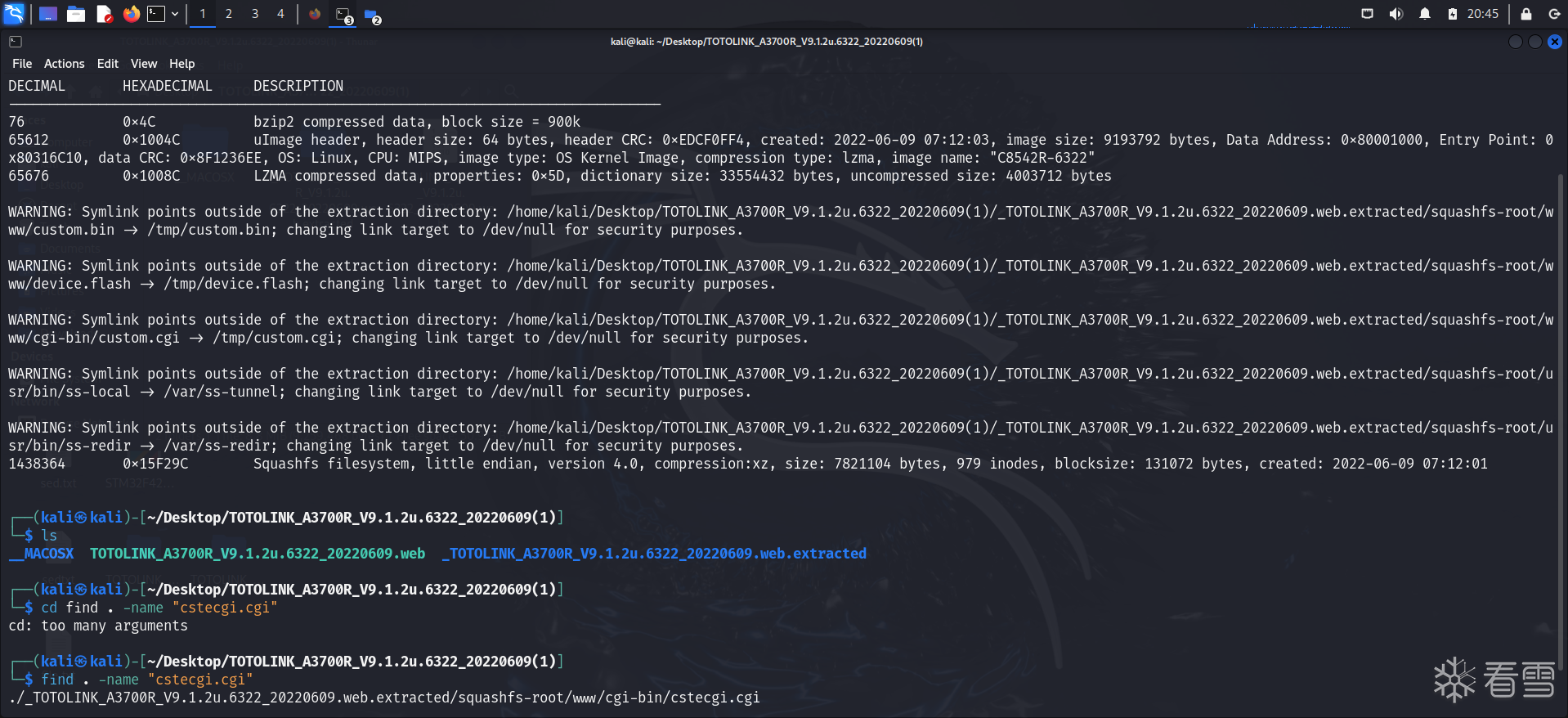Focus the running Firefox window in taskbar
Screen dimensions: 1568x718
click(315, 14)
